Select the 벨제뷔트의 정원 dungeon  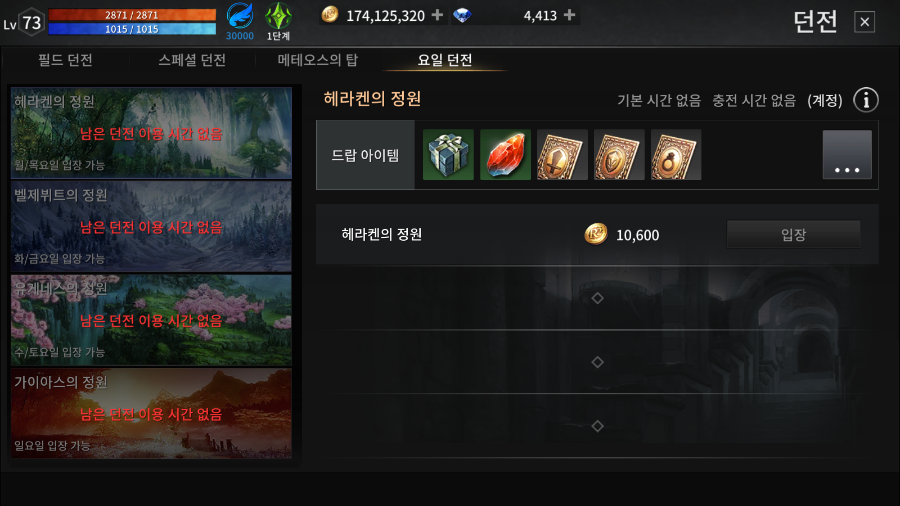tap(152, 226)
